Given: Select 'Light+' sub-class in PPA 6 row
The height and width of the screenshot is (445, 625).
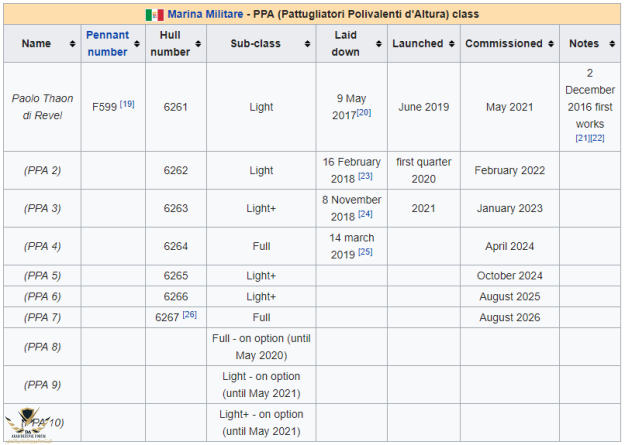Looking at the screenshot, I should coord(261,296).
